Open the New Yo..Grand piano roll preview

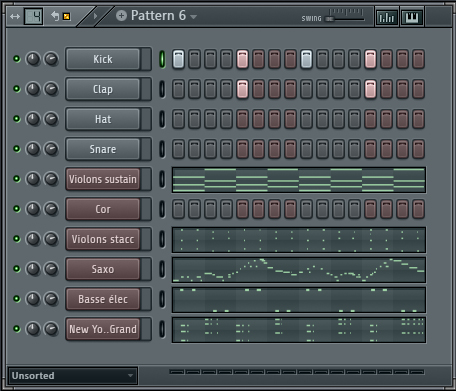pos(299,330)
